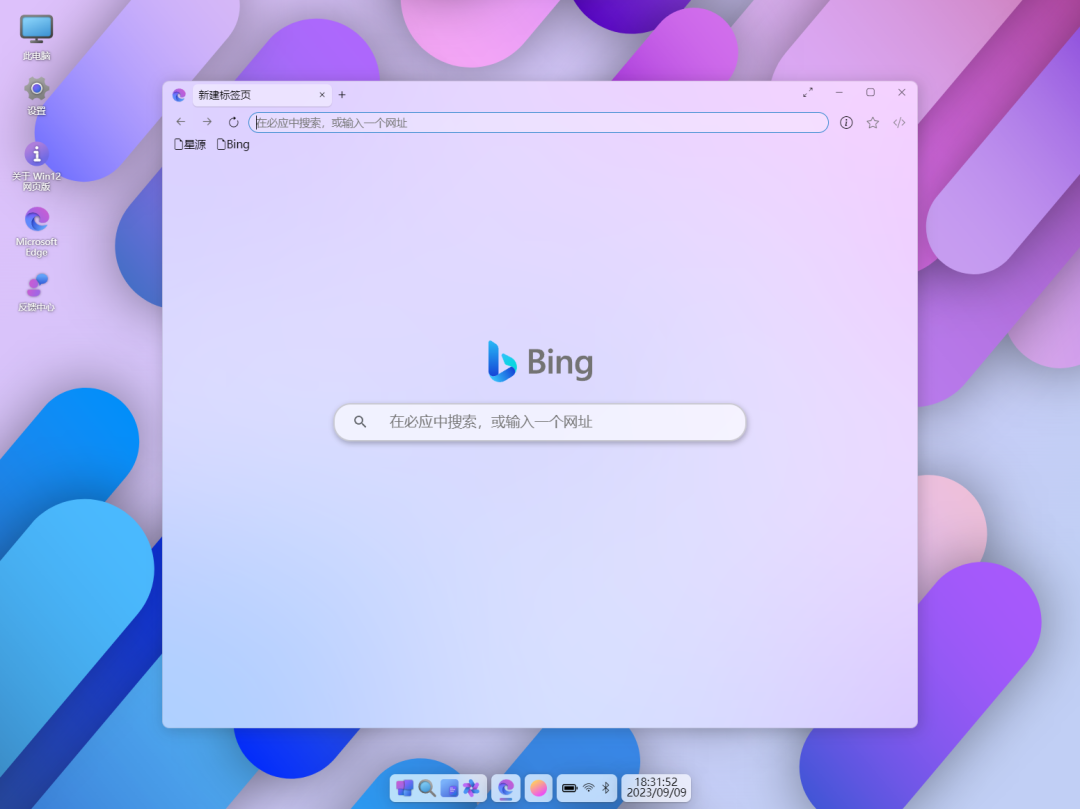Reload the page with the refresh icon
The width and height of the screenshot is (1080, 809).
pos(233,122)
